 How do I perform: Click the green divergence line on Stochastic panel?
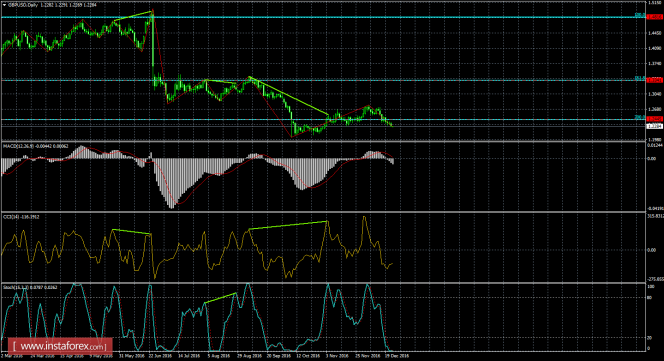tap(220, 298)
